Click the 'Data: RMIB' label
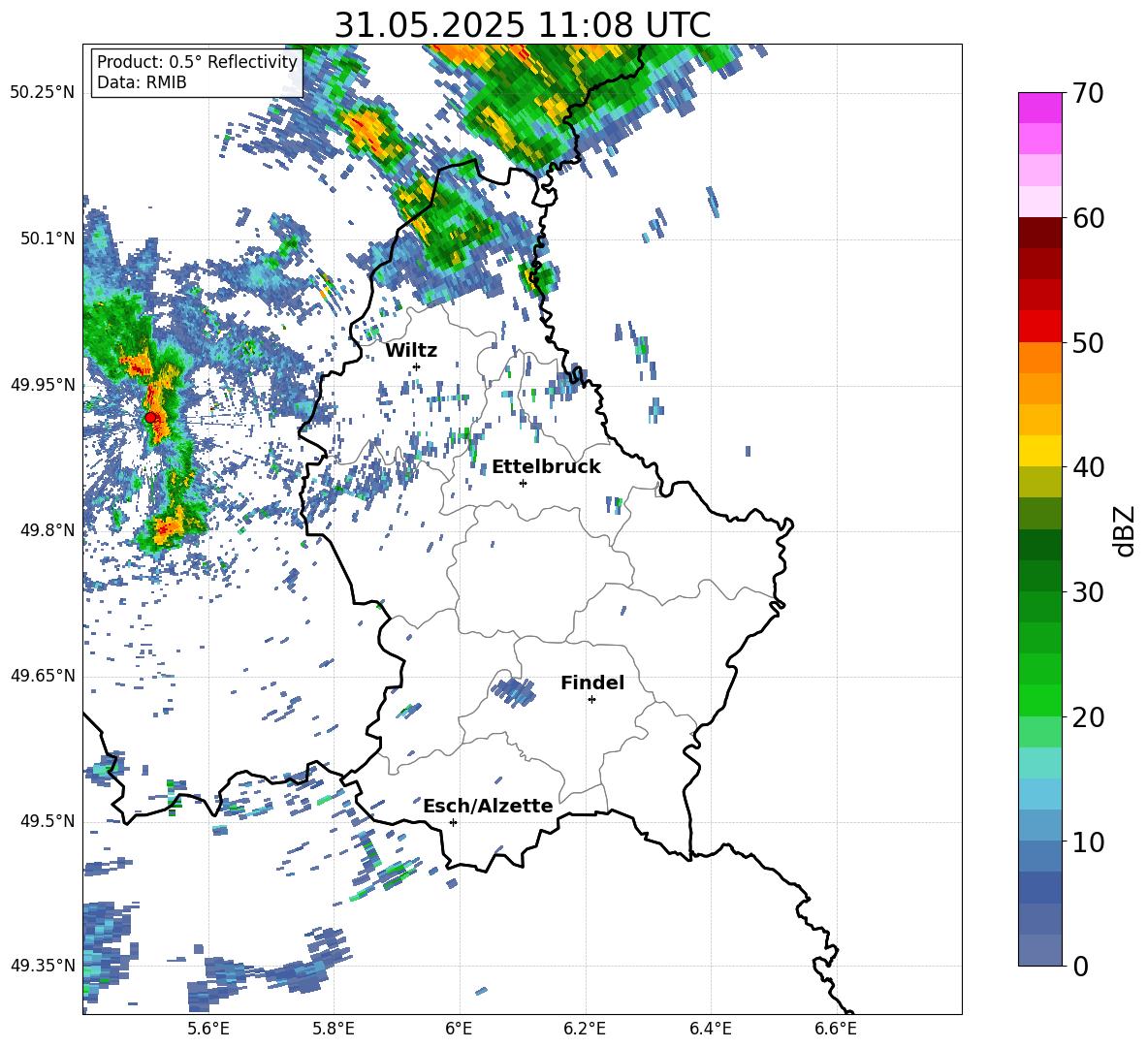Image resolution: width=1148 pixels, height=1048 pixels. (142, 82)
